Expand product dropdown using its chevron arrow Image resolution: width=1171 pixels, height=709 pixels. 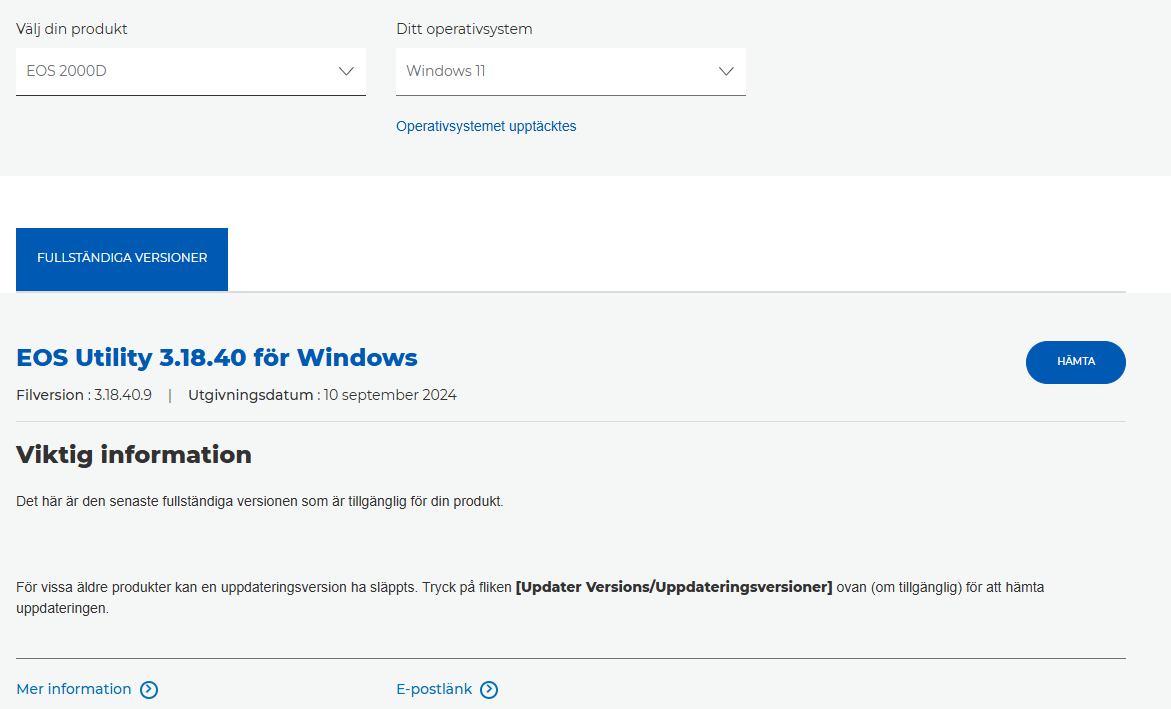[x=346, y=71]
